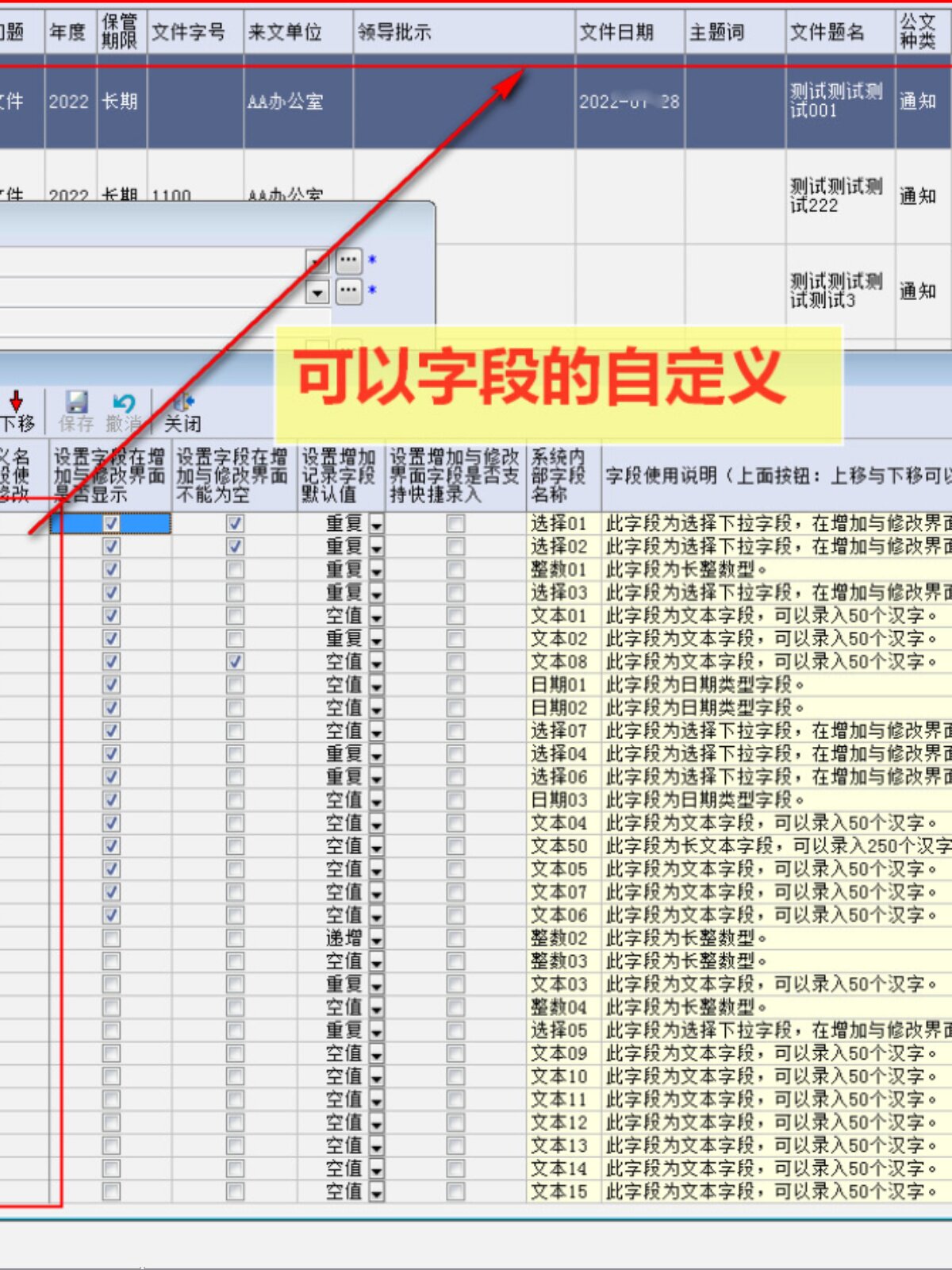Open 递增 default dropdown for 整数02 row
This screenshot has width=952, height=1270.
point(376,938)
